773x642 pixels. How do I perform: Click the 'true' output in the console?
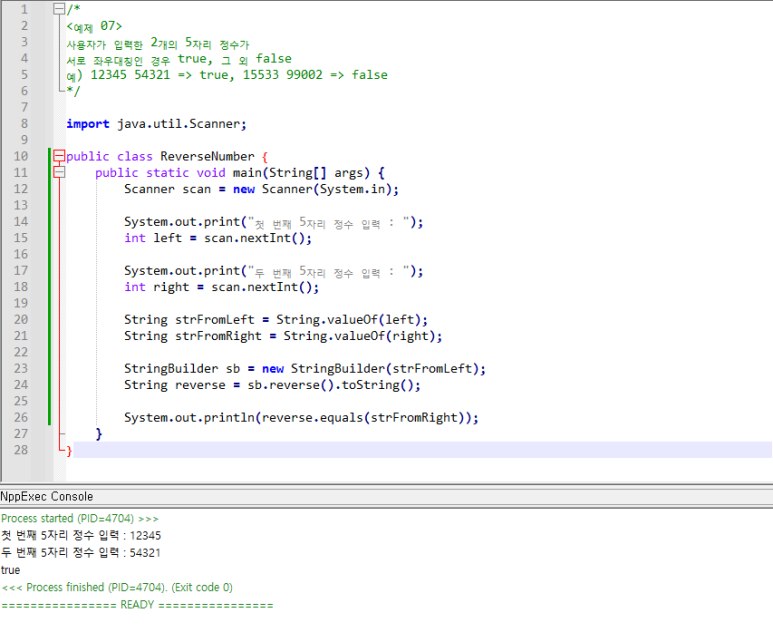pos(10,570)
